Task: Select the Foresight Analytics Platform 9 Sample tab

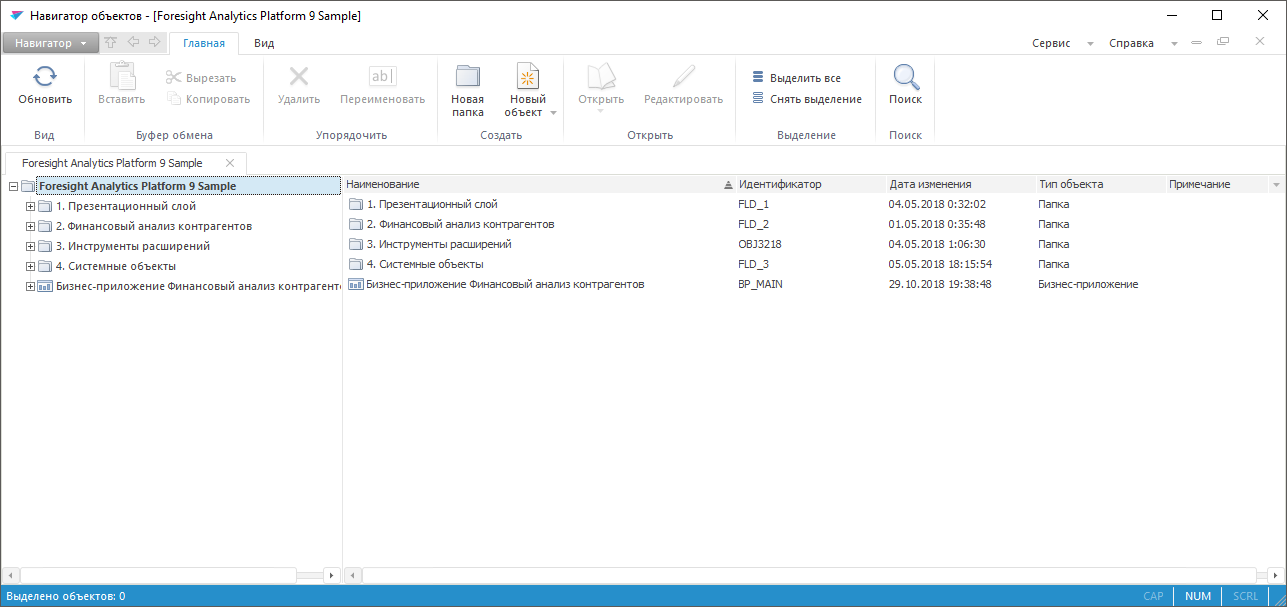Action: [x=112, y=163]
